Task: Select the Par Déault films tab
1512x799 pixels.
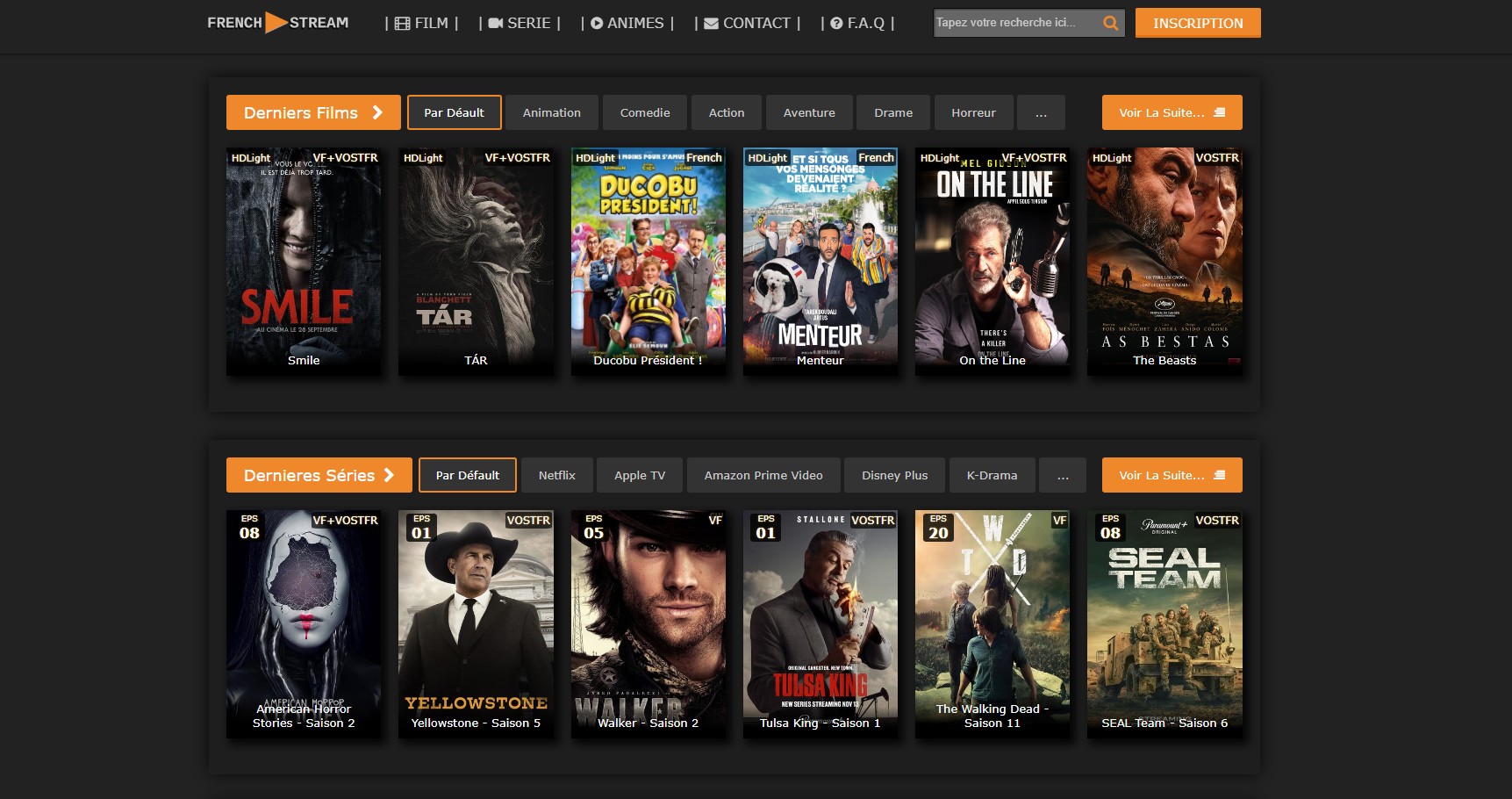Action: [x=454, y=112]
